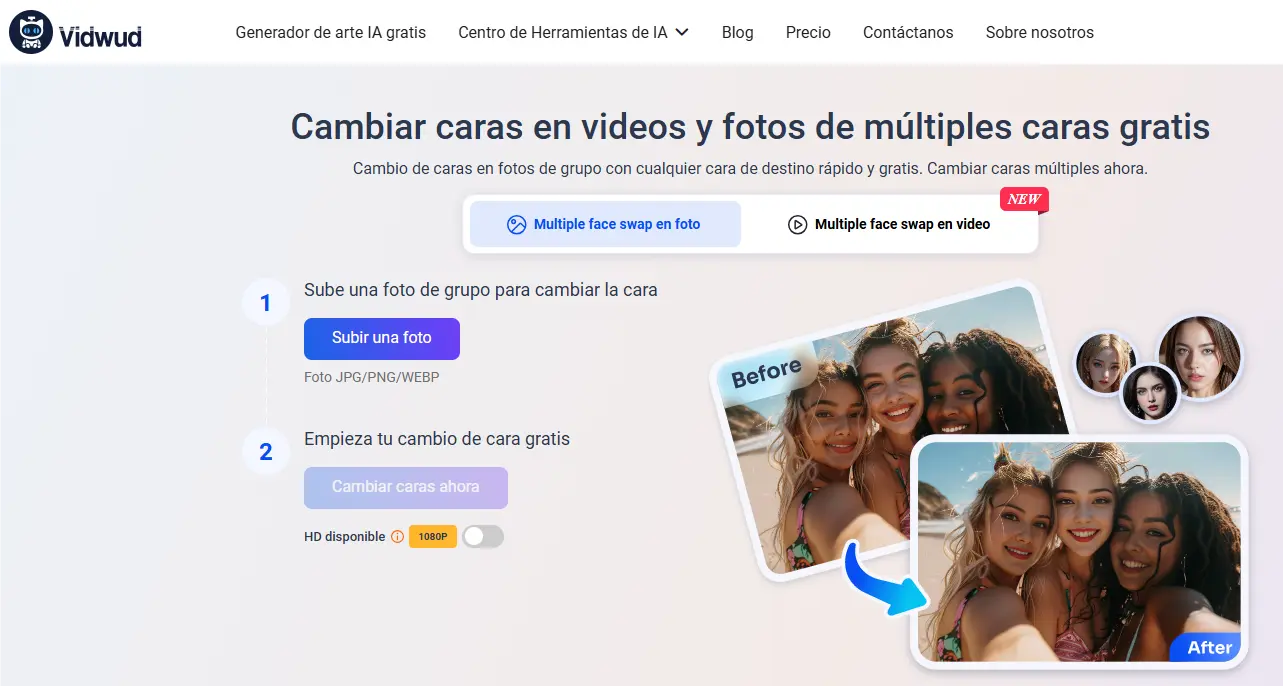The image size is (1283, 686).
Task: Go to the Precio page
Action: click(x=808, y=32)
